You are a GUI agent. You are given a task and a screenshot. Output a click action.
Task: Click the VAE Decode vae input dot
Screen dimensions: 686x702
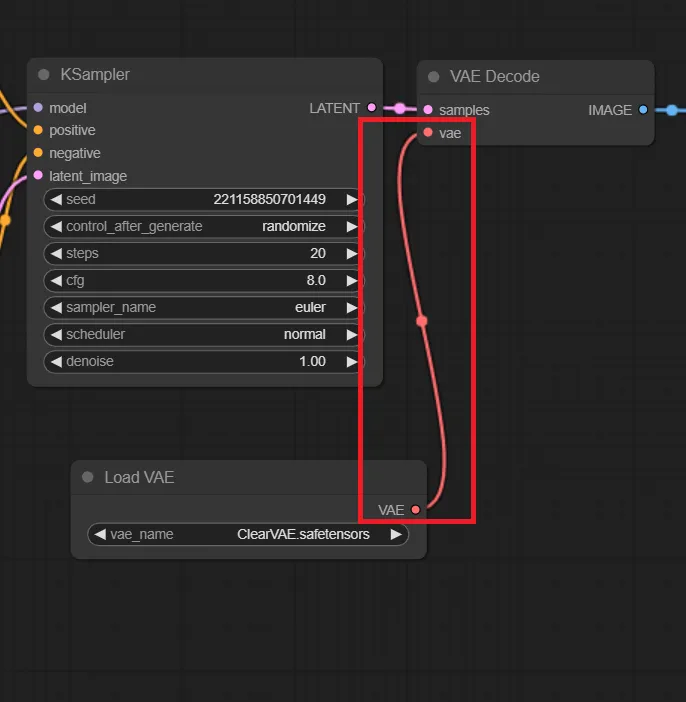[428, 132]
